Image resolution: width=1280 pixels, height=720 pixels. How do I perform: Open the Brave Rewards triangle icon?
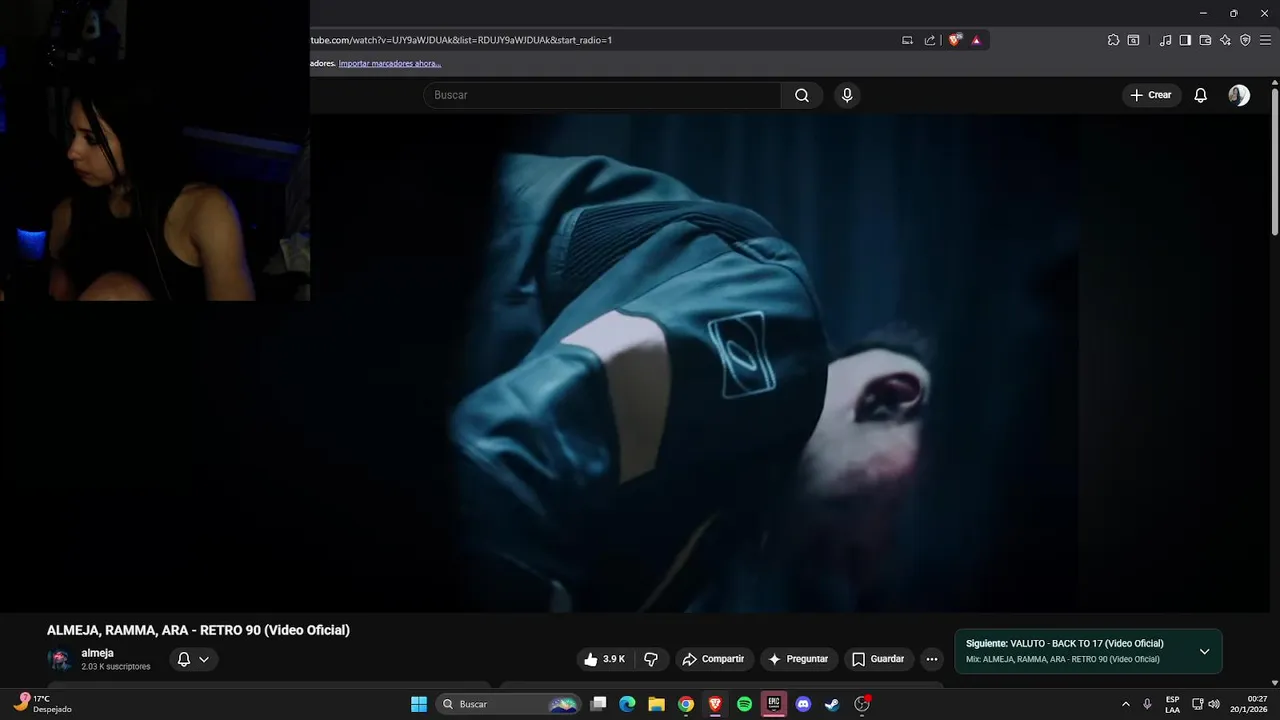[976, 40]
